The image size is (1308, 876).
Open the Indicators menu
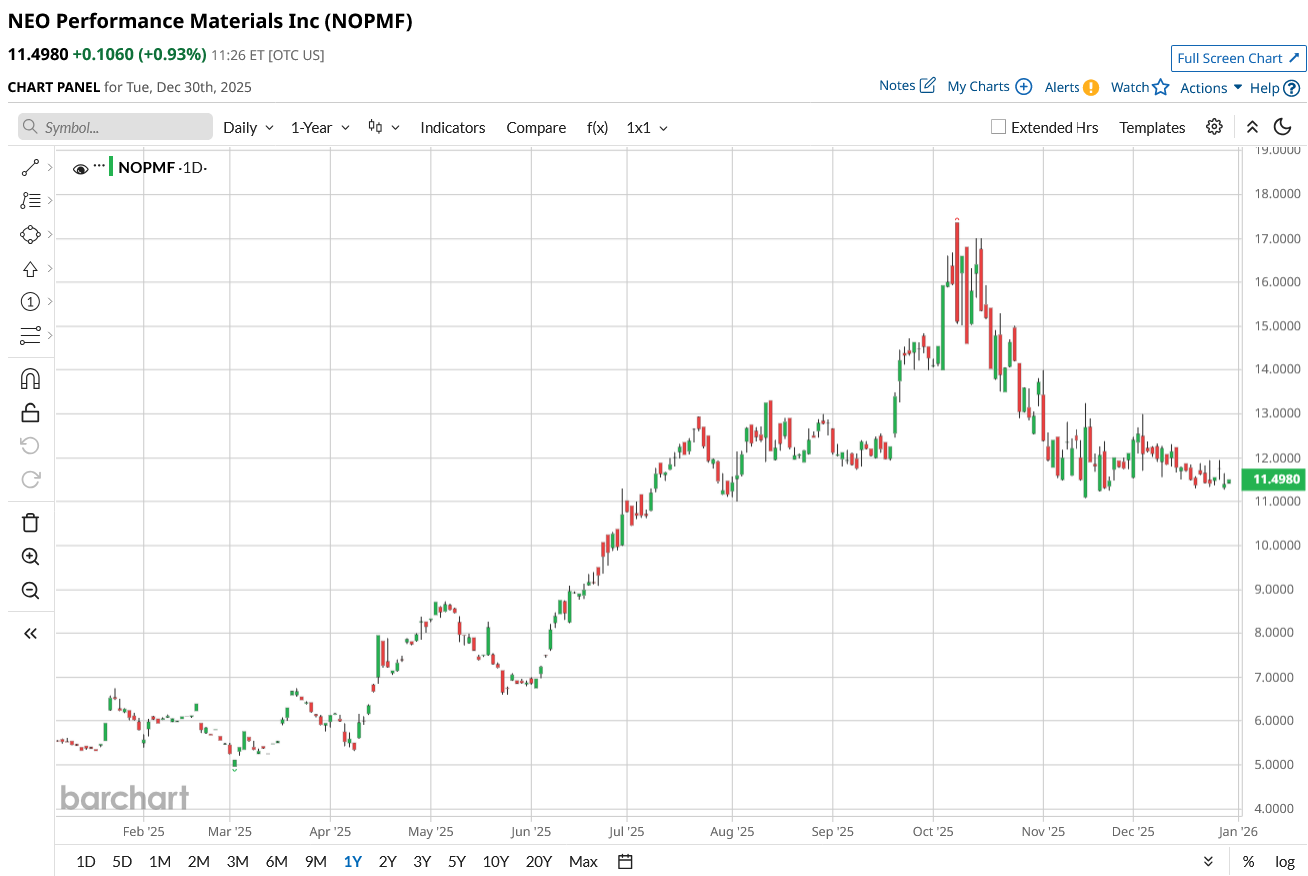pos(453,128)
